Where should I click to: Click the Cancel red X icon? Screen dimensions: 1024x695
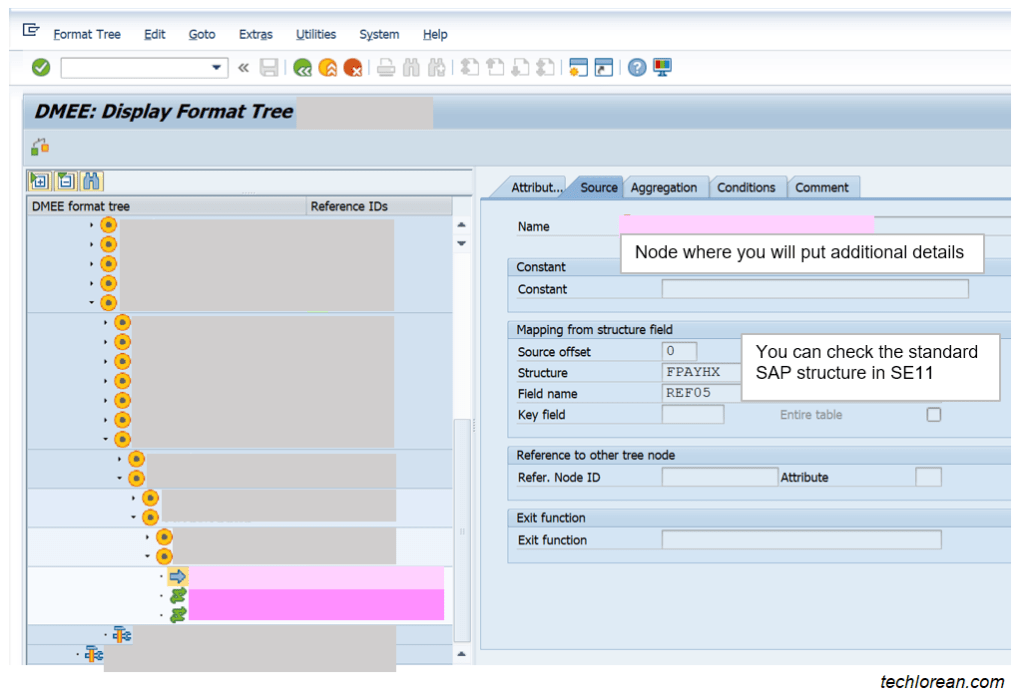tap(352, 67)
